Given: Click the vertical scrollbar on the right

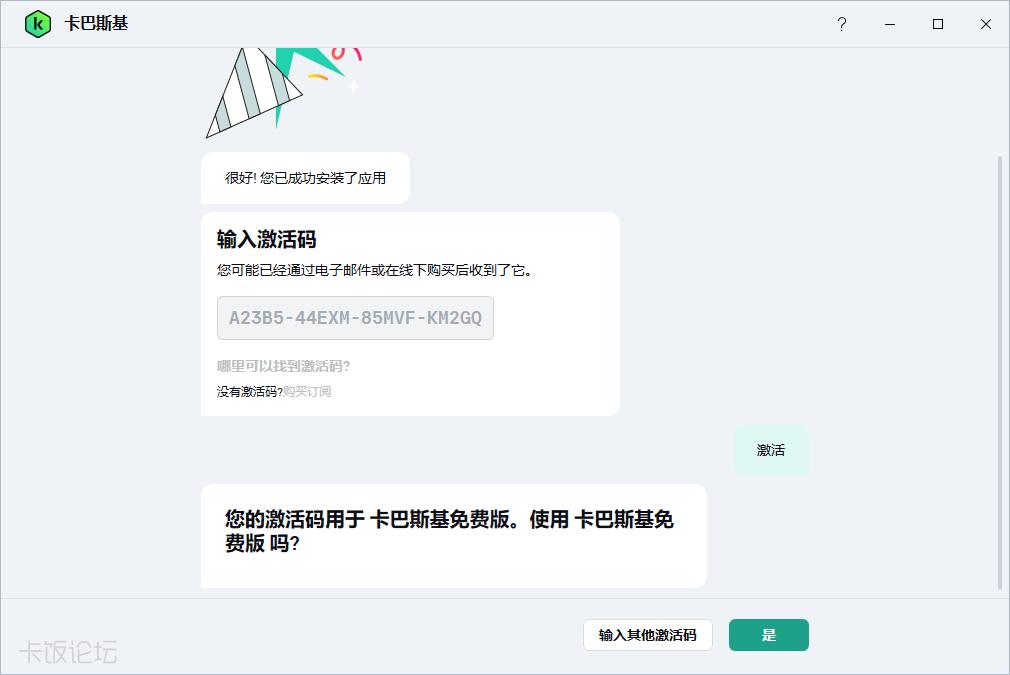Looking at the screenshot, I should click(1000, 370).
